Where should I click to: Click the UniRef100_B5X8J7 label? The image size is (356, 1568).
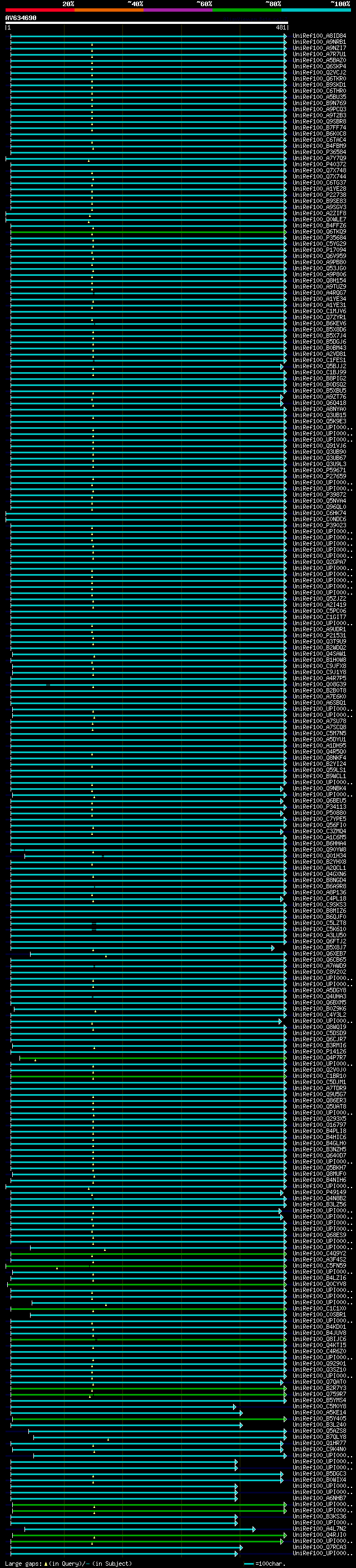(319, 947)
